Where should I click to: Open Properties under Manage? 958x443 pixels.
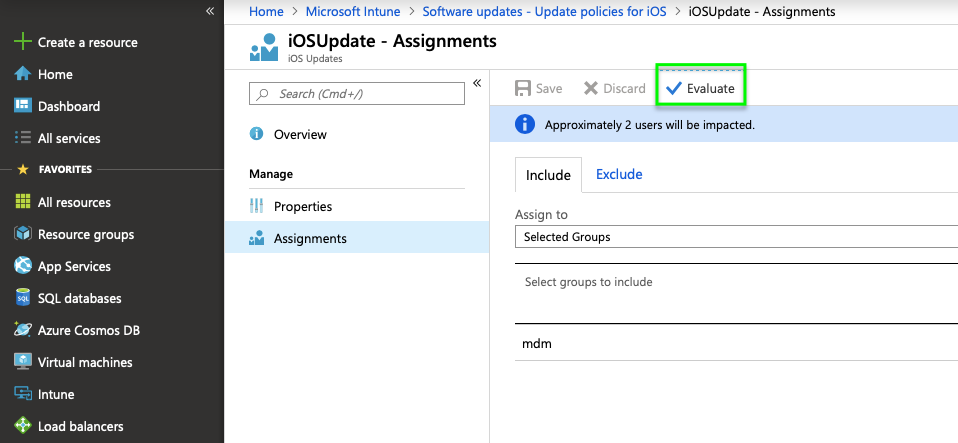pyautogui.click(x=303, y=207)
